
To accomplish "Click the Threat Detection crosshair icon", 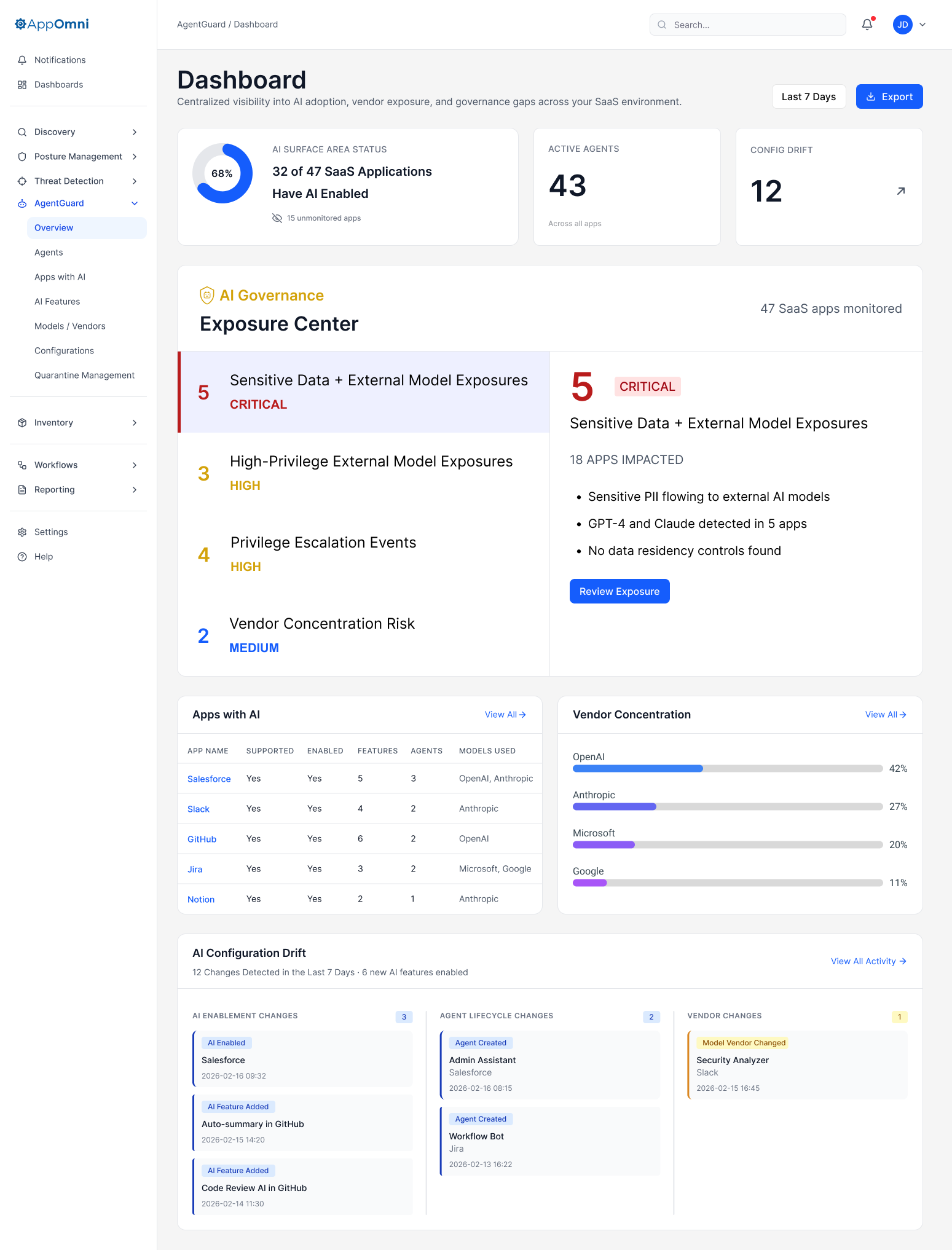I will 22,181.
